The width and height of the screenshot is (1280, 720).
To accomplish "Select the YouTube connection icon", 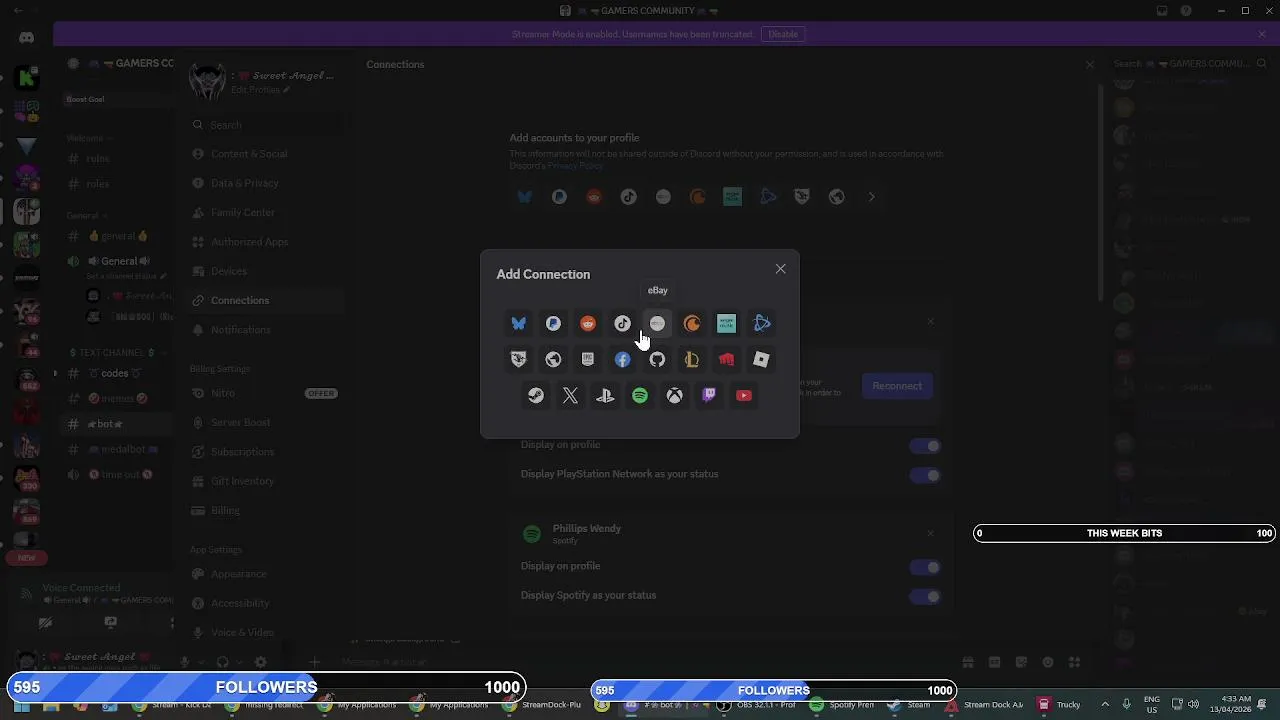I will tap(744, 395).
